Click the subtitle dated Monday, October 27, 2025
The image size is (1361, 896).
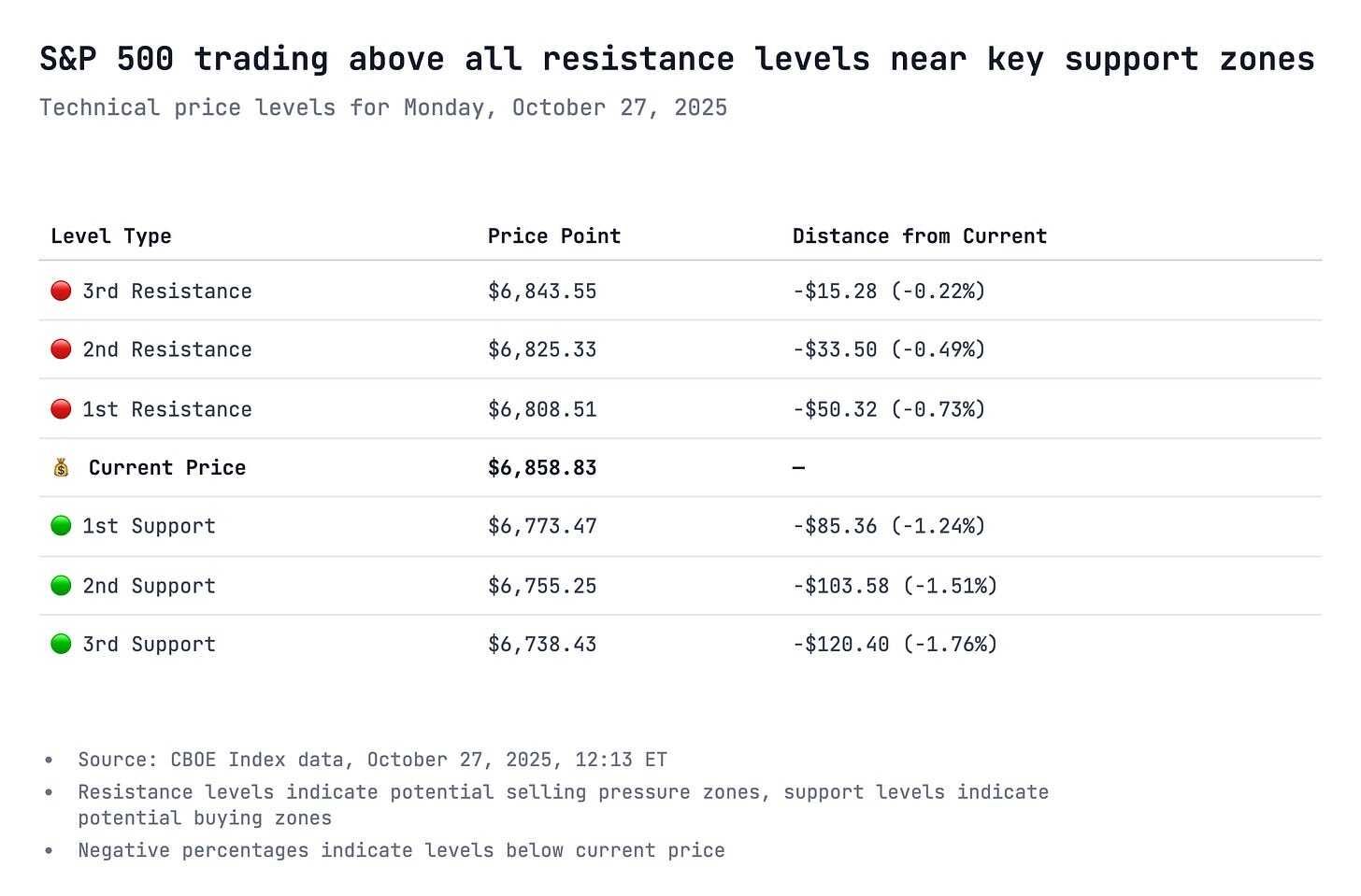point(383,107)
